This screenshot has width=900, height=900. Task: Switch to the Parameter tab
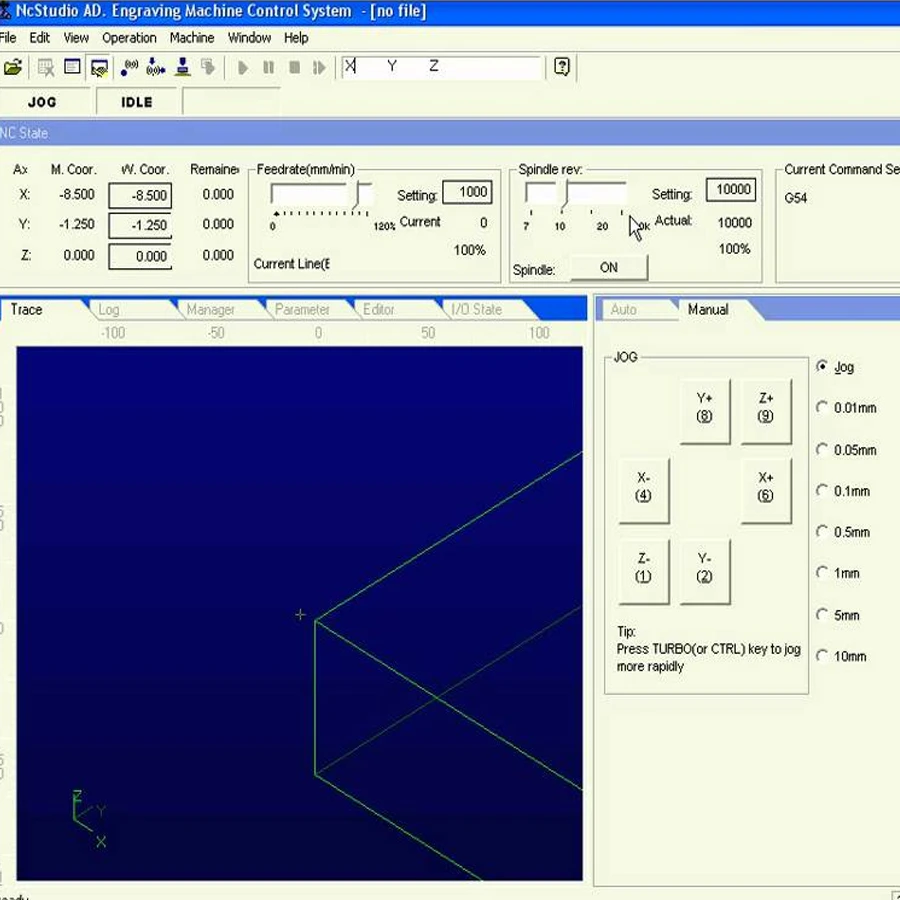[303, 310]
